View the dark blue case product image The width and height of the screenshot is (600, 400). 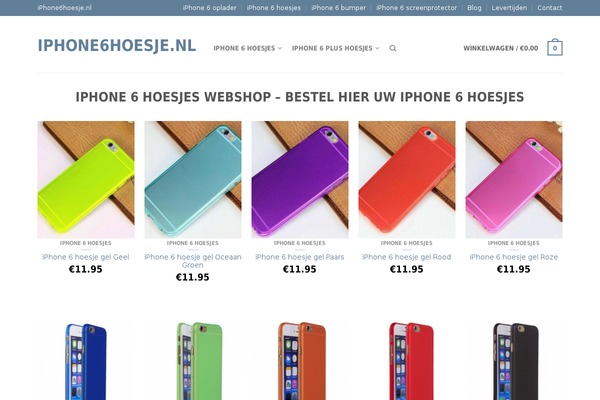86,361
